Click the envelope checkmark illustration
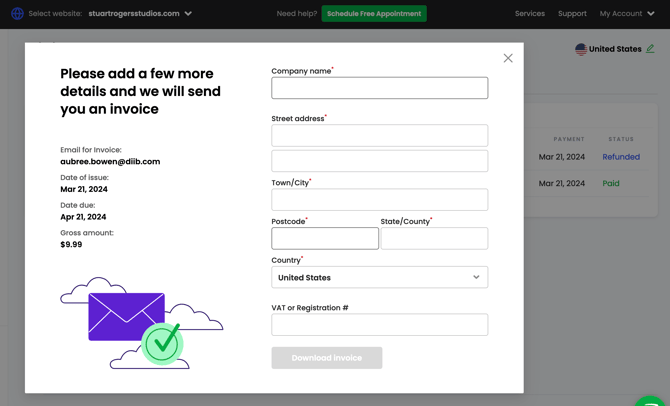 141,323
